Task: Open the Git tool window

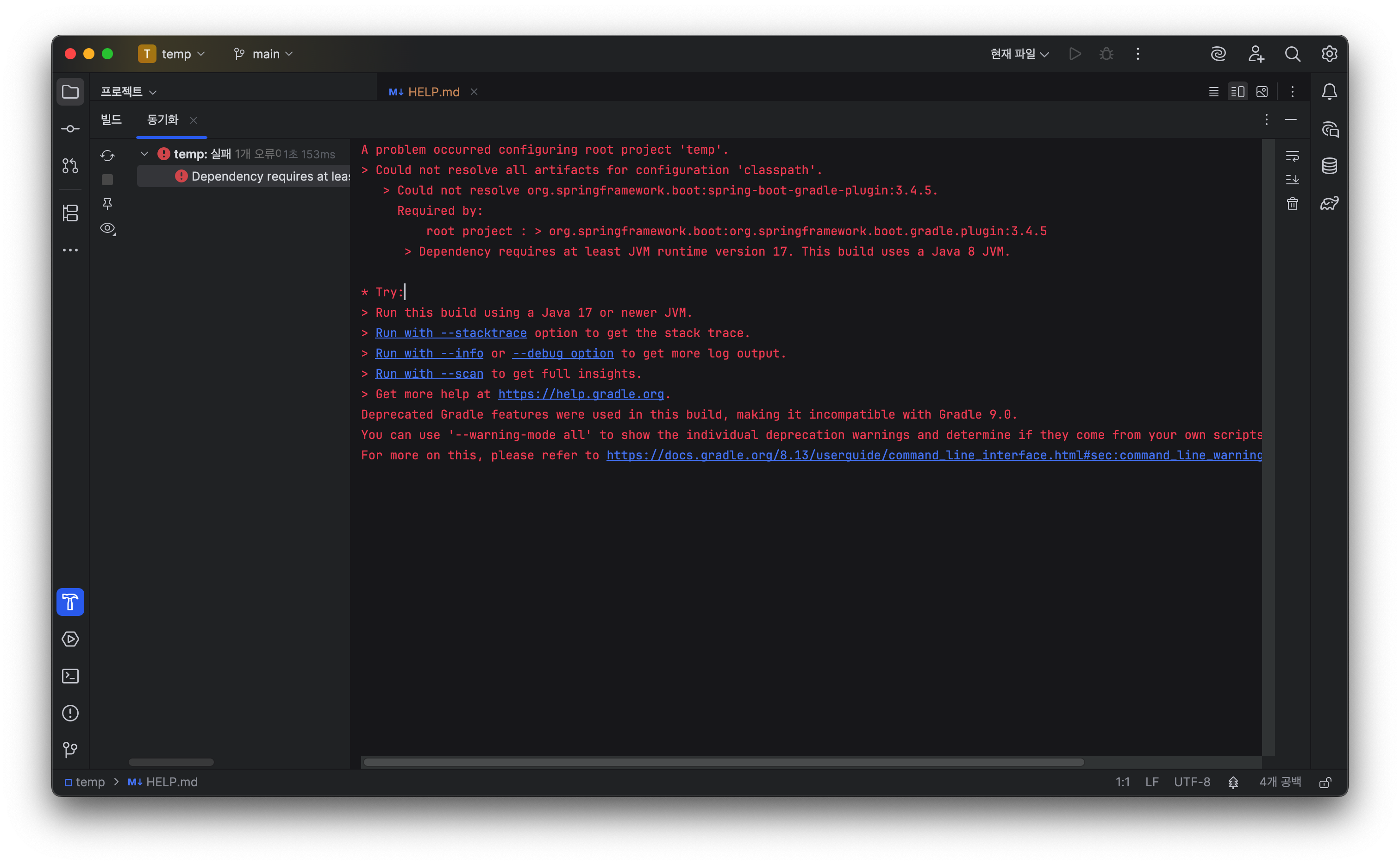Action: tap(70, 749)
